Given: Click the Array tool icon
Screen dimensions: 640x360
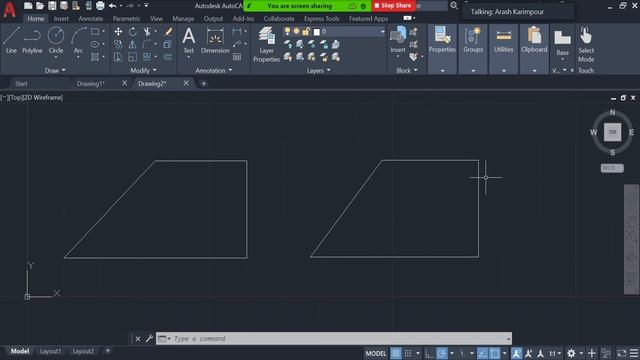Looking at the screenshot, I should tap(147, 57).
